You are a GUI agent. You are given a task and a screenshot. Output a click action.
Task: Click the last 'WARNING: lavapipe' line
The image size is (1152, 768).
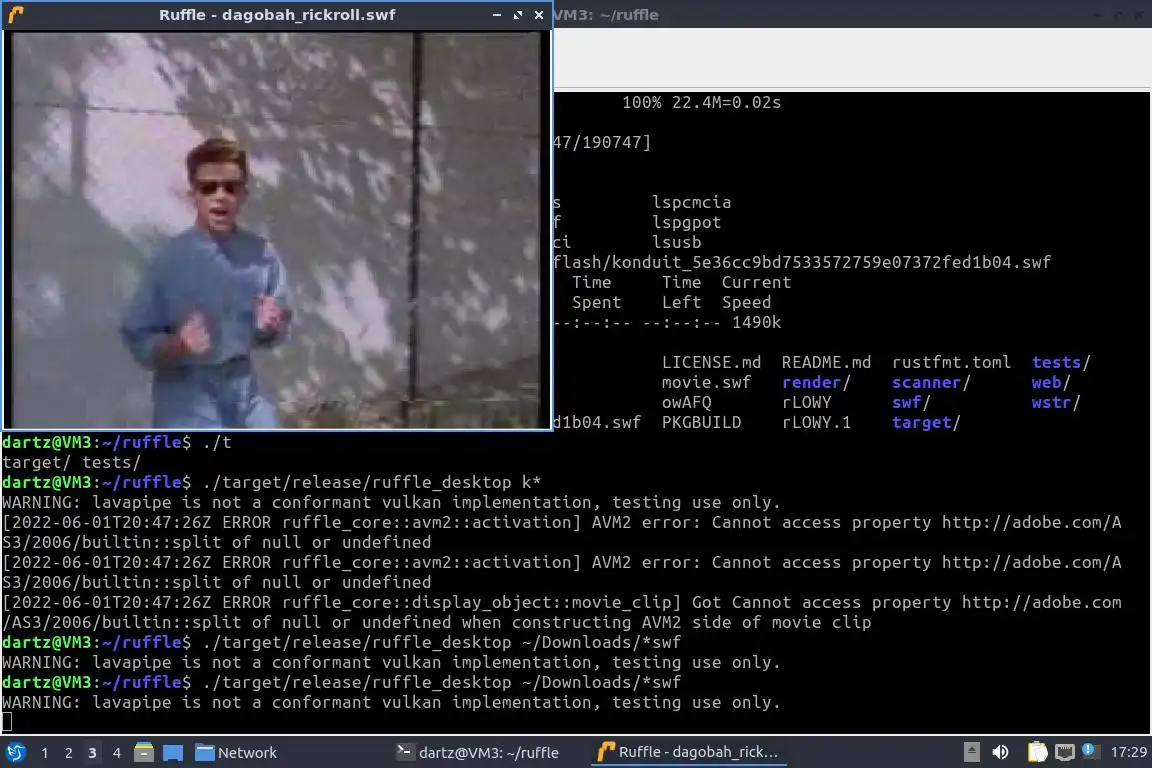click(x=391, y=702)
